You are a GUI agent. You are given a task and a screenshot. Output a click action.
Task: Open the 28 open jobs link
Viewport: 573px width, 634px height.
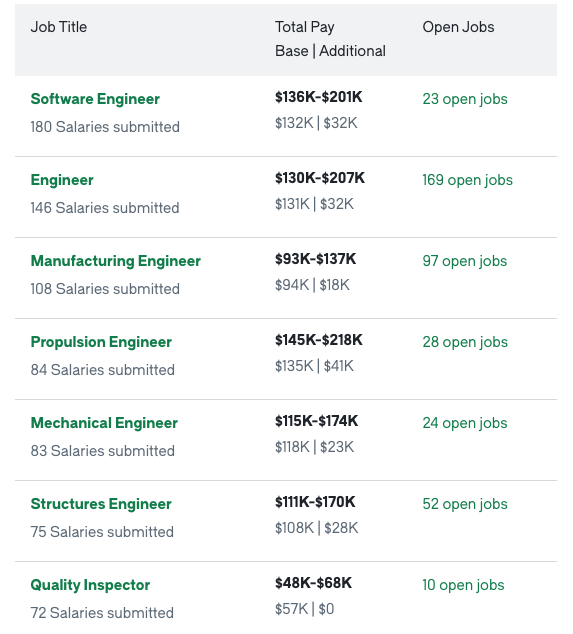pyautogui.click(x=465, y=342)
